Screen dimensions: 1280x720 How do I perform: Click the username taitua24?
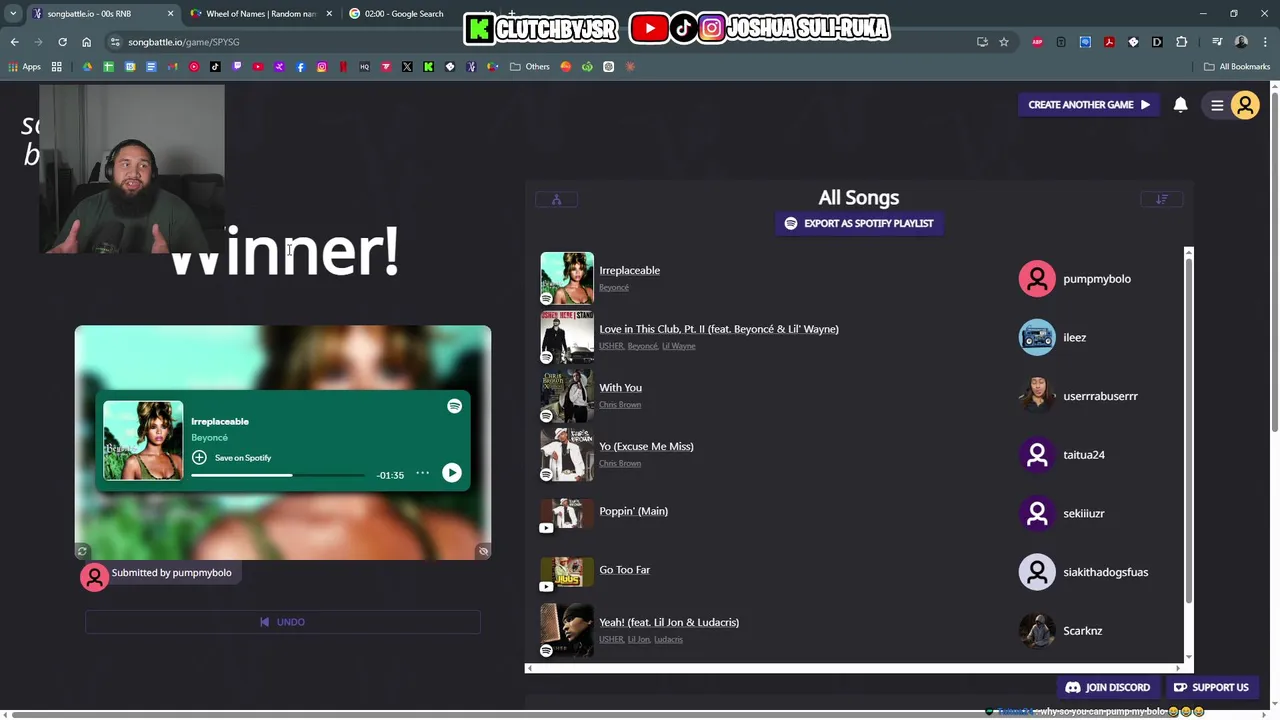click(x=1084, y=455)
